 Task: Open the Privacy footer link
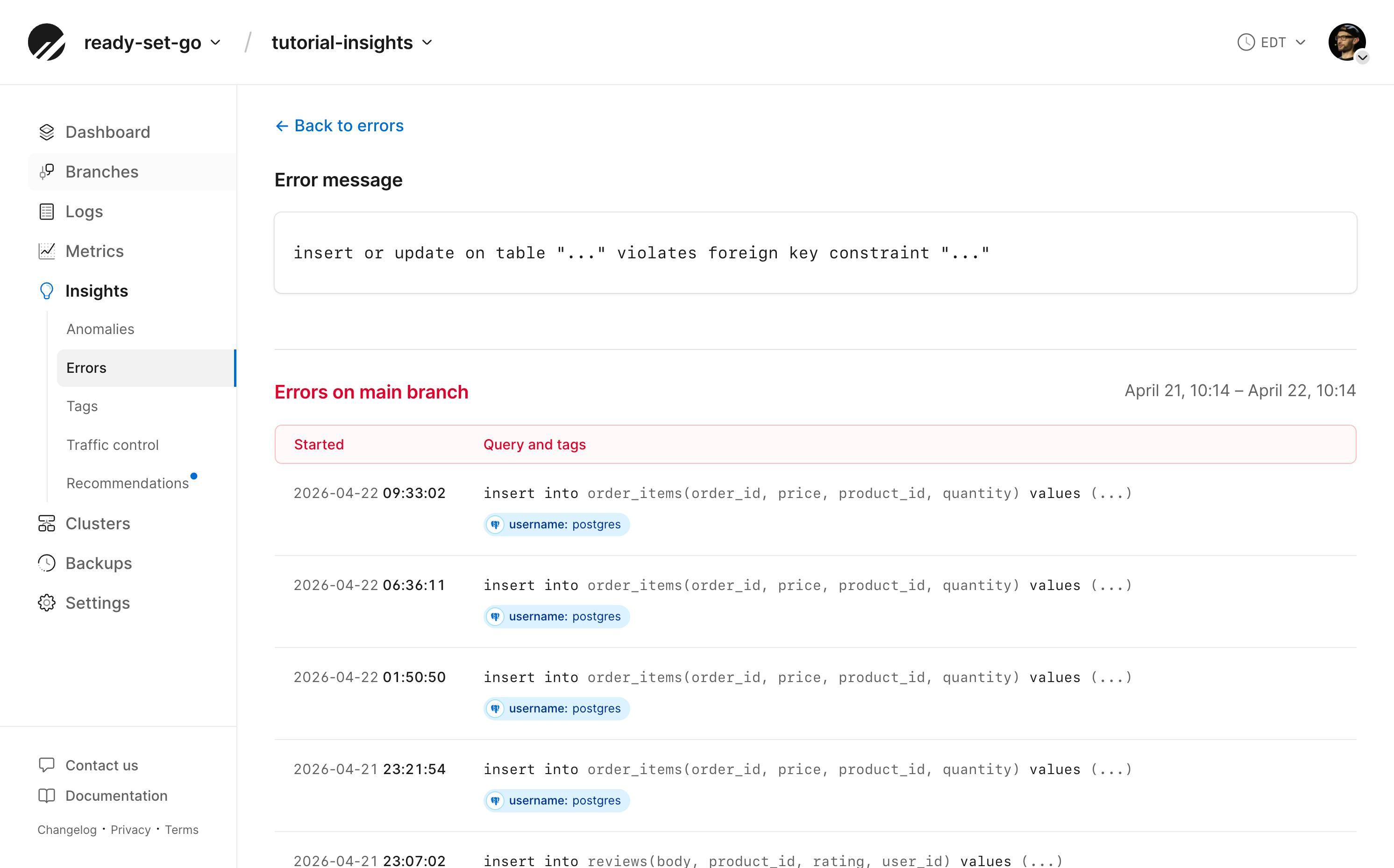point(130,830)
